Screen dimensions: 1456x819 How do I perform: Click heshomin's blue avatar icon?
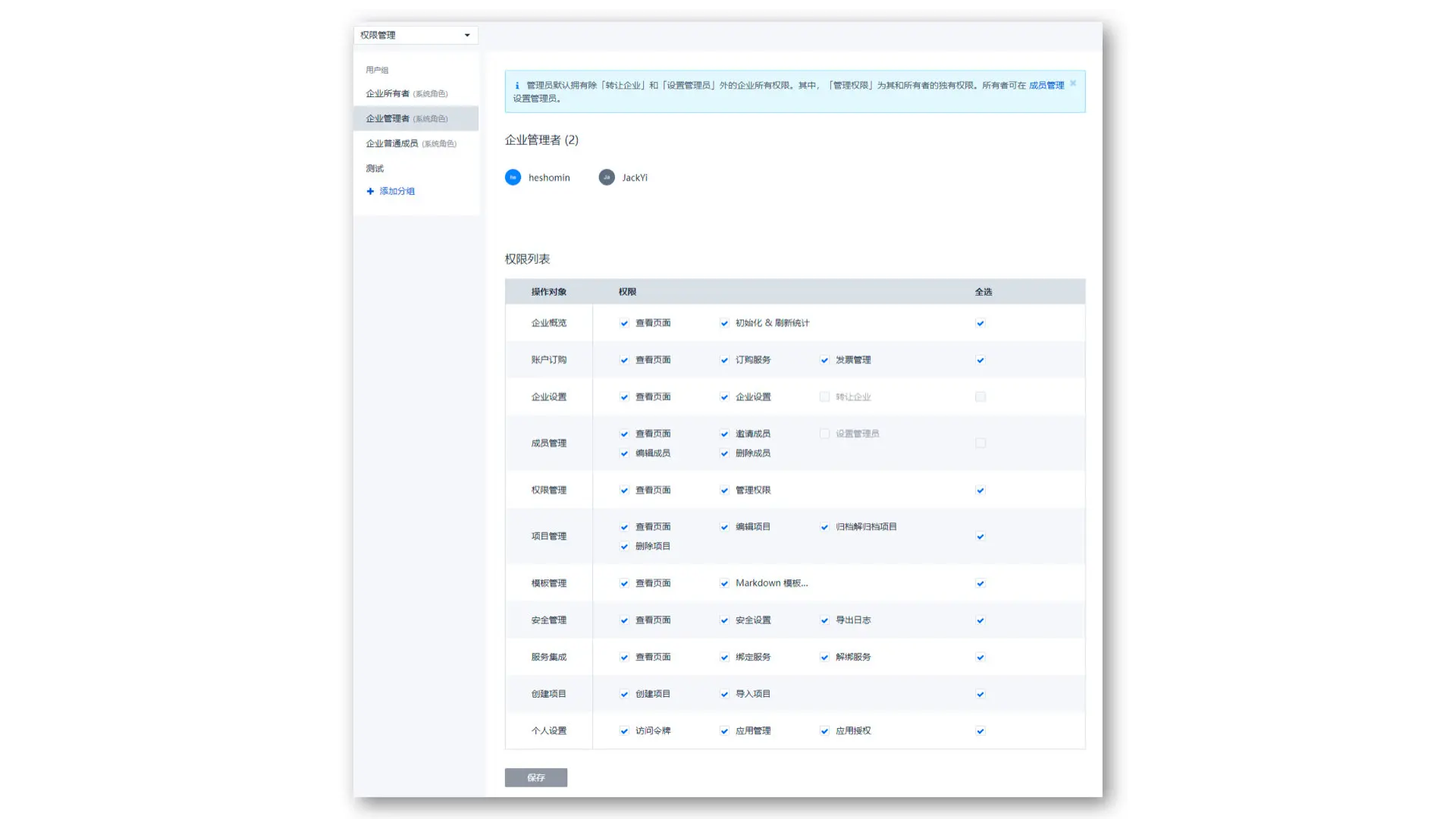513,177
